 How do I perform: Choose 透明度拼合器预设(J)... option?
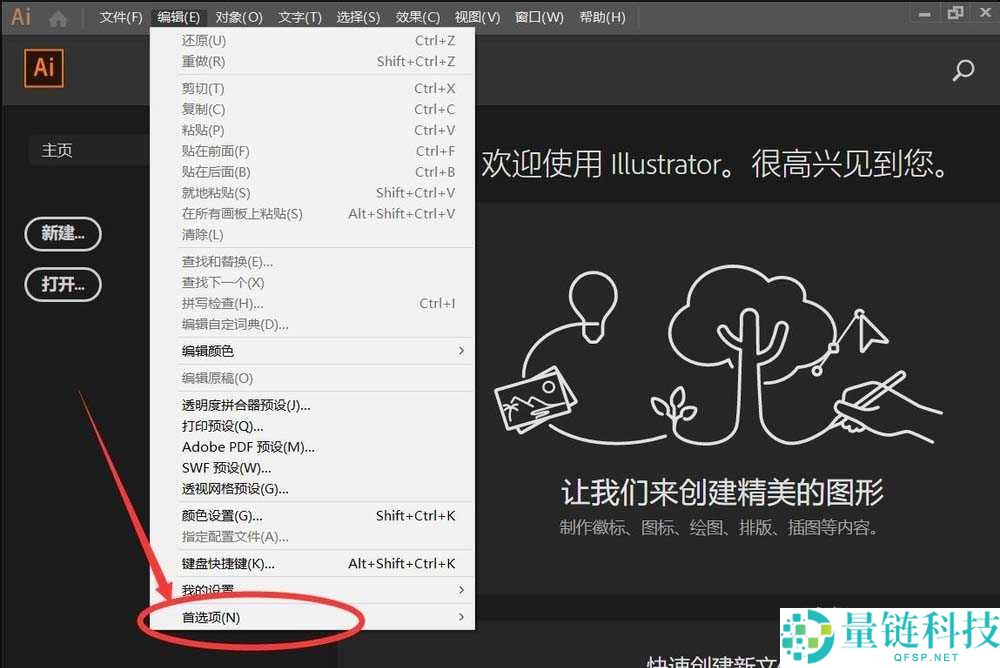[x=246, y=405]
